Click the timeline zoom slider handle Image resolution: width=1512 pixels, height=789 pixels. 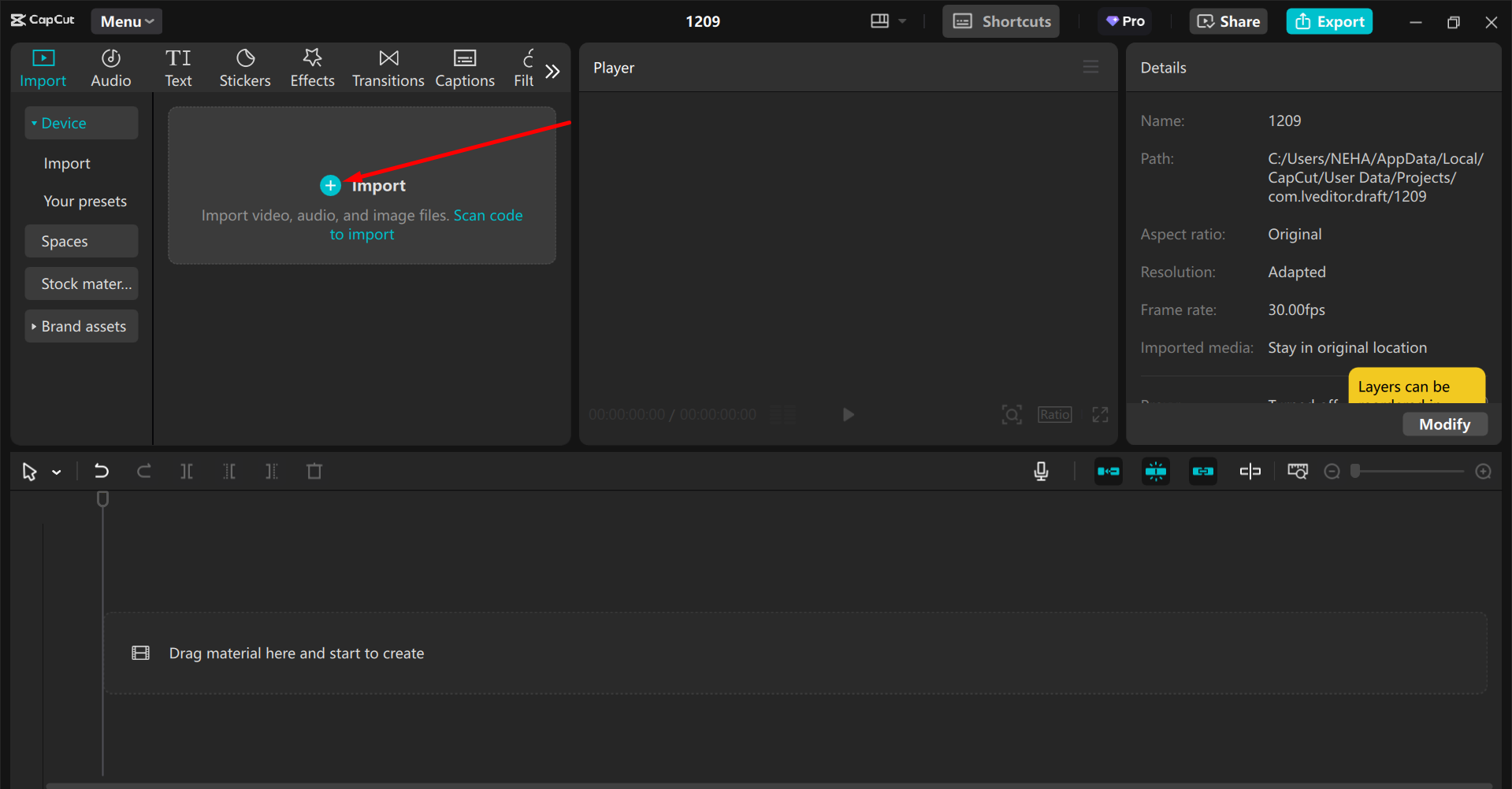1355,471
